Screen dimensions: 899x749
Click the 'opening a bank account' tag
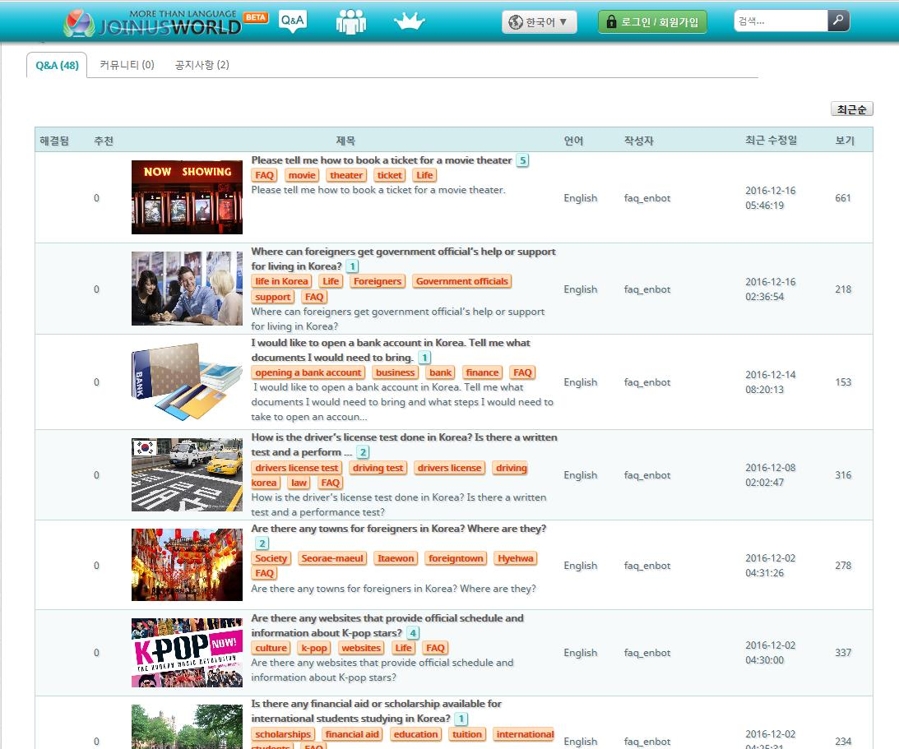click(308, 373)
